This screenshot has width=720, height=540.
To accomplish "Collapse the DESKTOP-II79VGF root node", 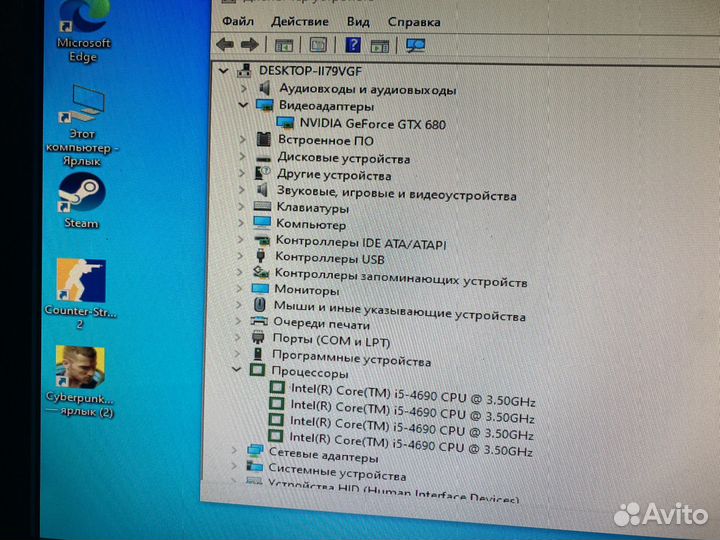I will (221, 70).
